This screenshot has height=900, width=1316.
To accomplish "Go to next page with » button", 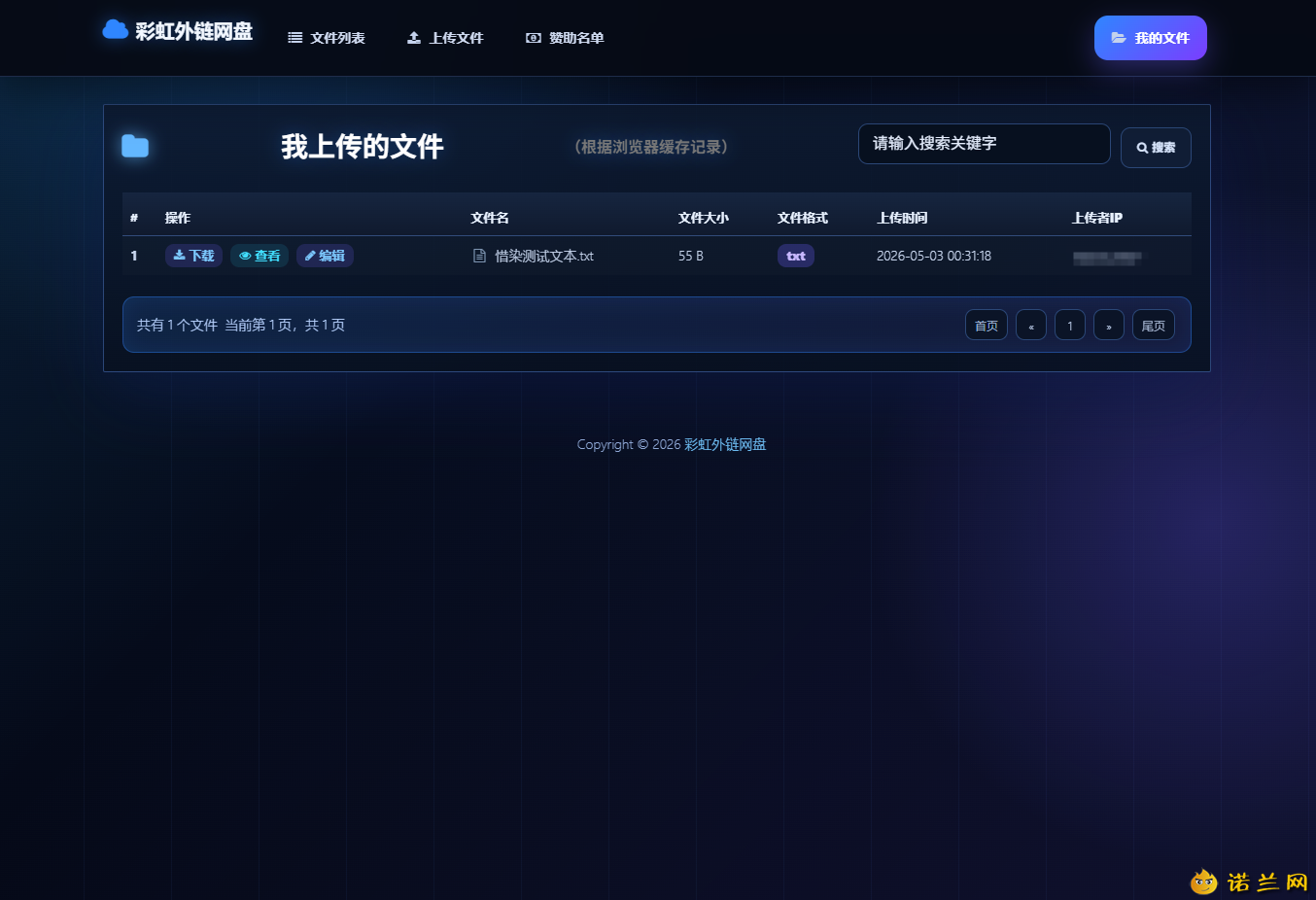I will click(1109, 325).
